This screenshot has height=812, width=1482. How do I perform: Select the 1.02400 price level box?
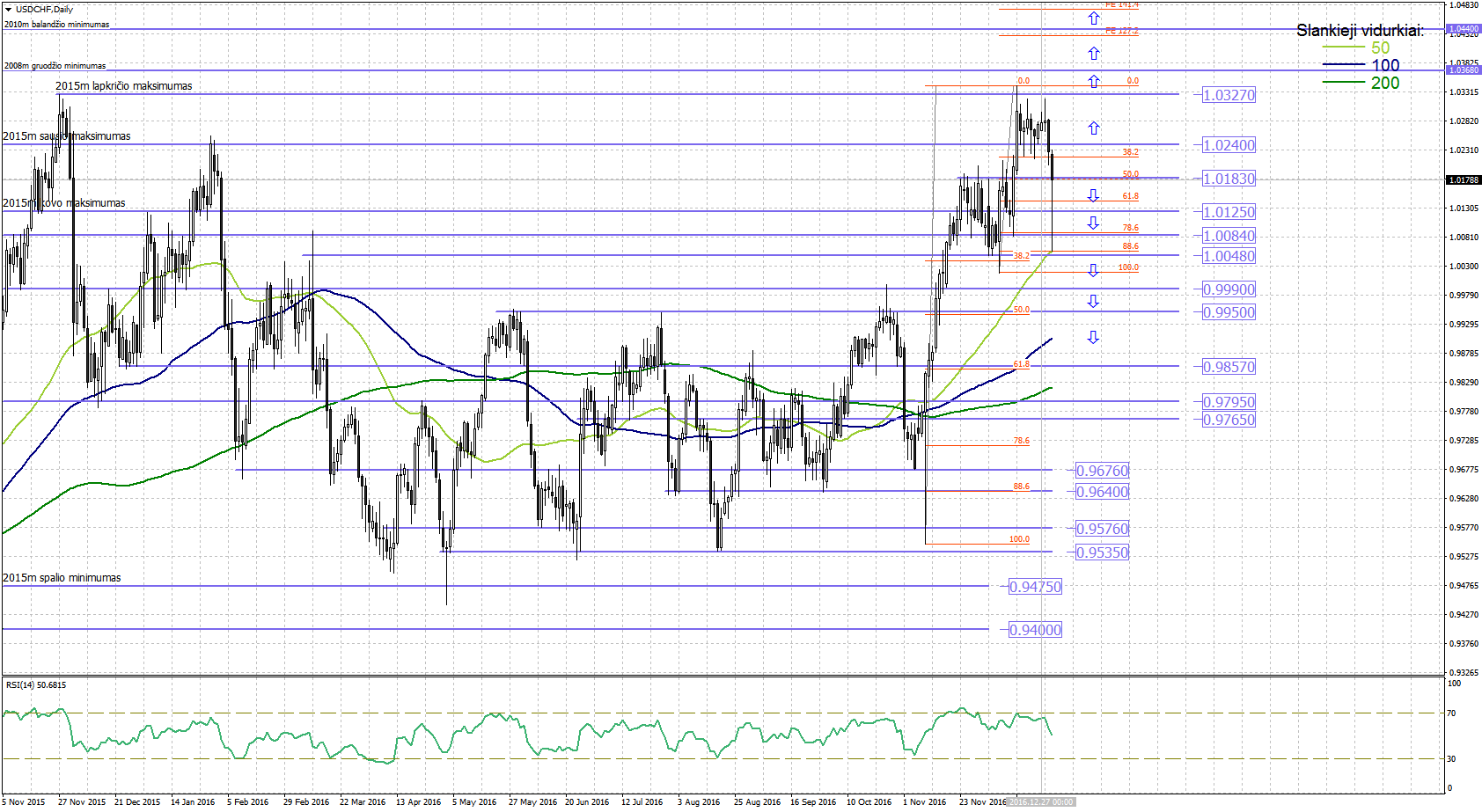pos(1229,145)
